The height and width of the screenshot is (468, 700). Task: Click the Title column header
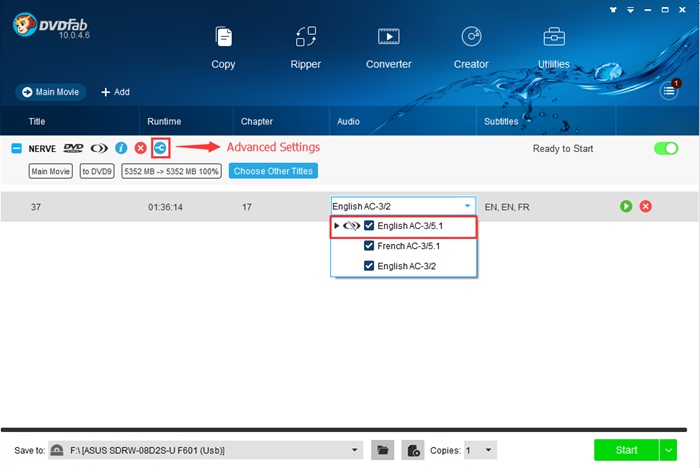coord(37,121)
